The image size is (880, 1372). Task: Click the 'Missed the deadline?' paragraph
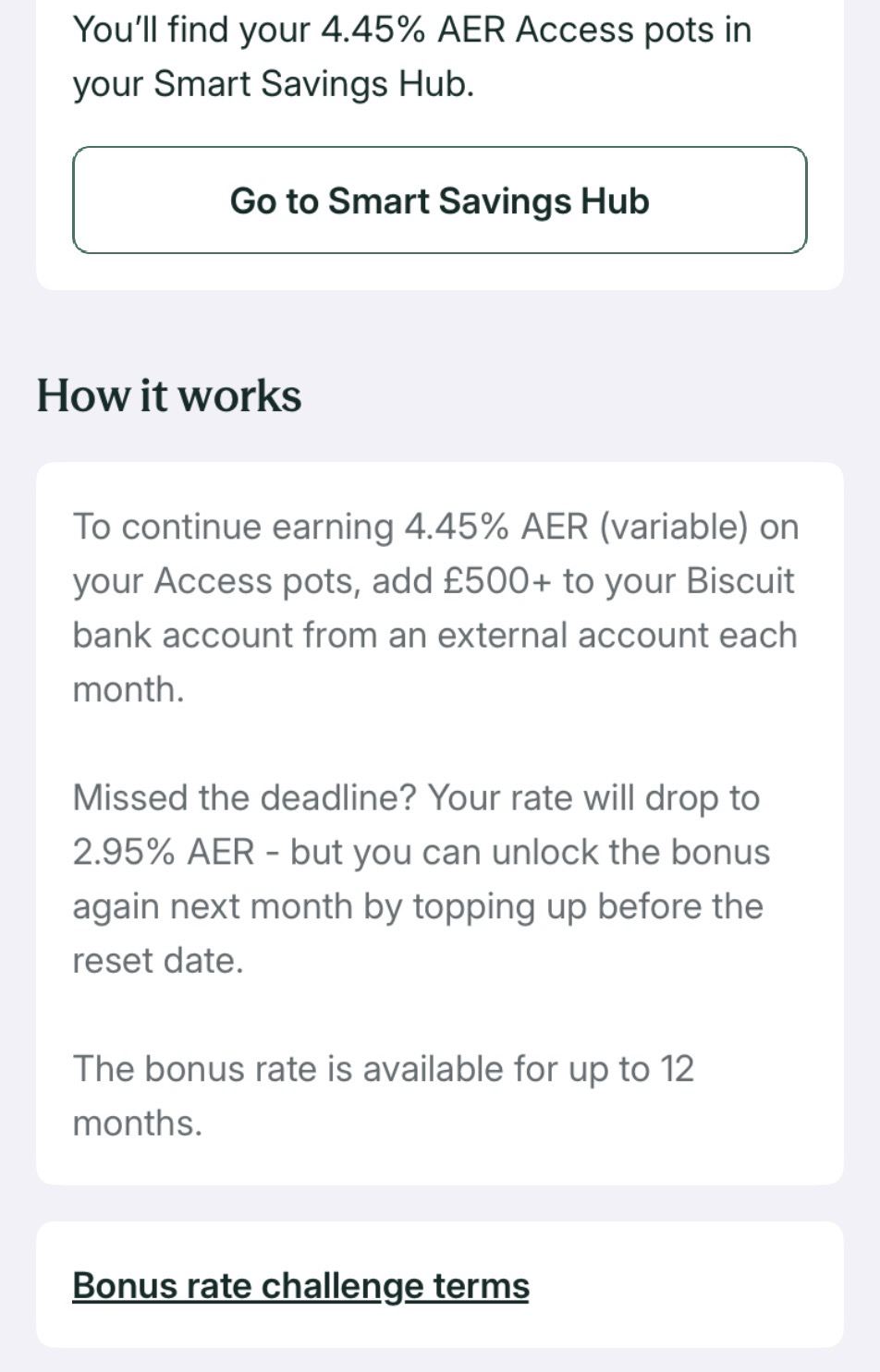421,879
